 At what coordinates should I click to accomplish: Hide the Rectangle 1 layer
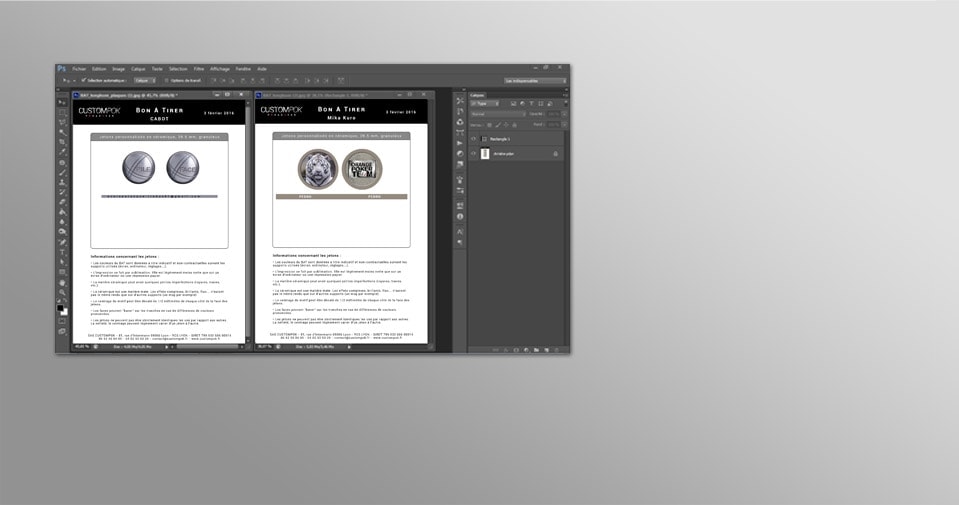(474, 139)
